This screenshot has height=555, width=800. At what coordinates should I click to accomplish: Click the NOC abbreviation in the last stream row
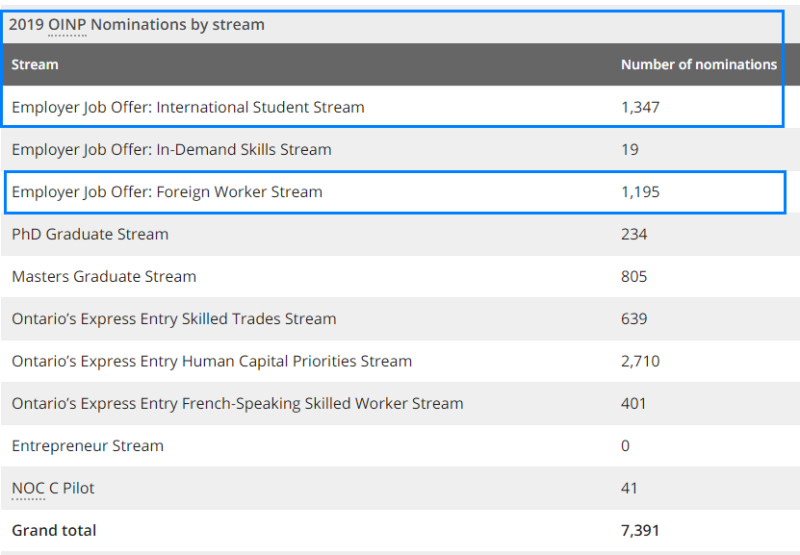(x=28, y=488)
